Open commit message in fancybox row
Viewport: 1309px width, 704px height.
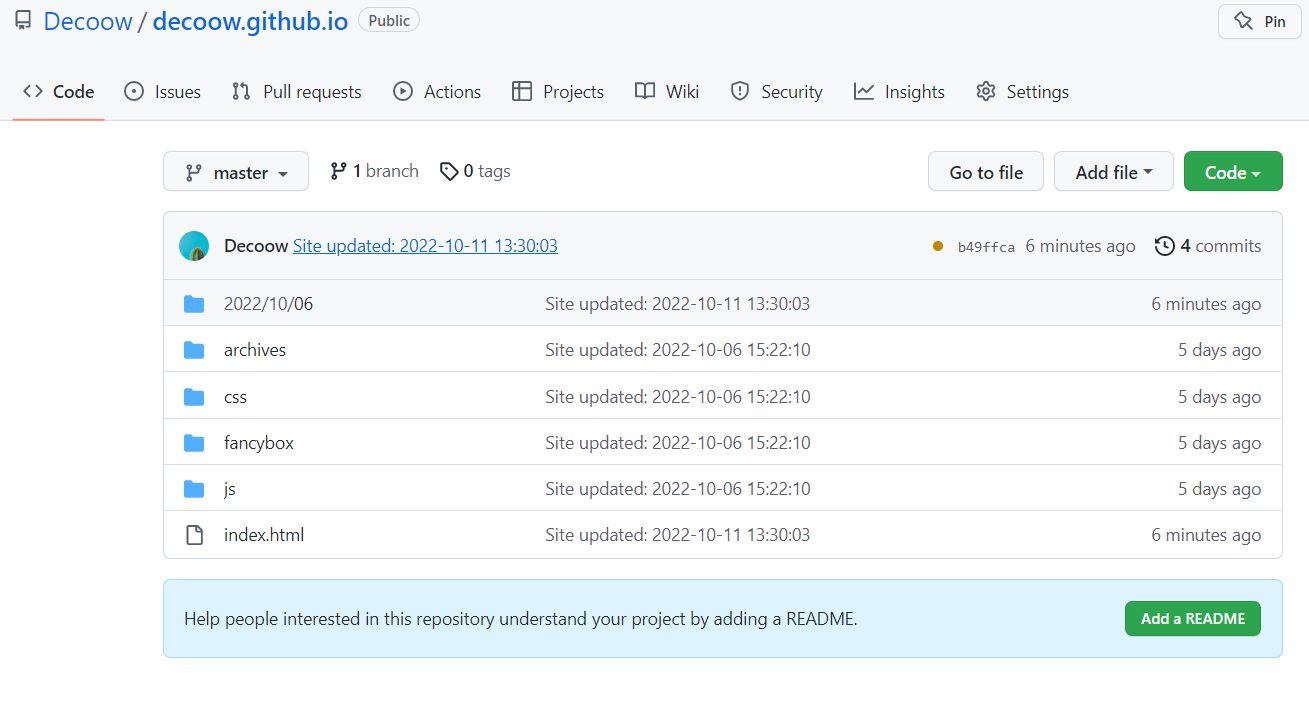pos(677,443)
